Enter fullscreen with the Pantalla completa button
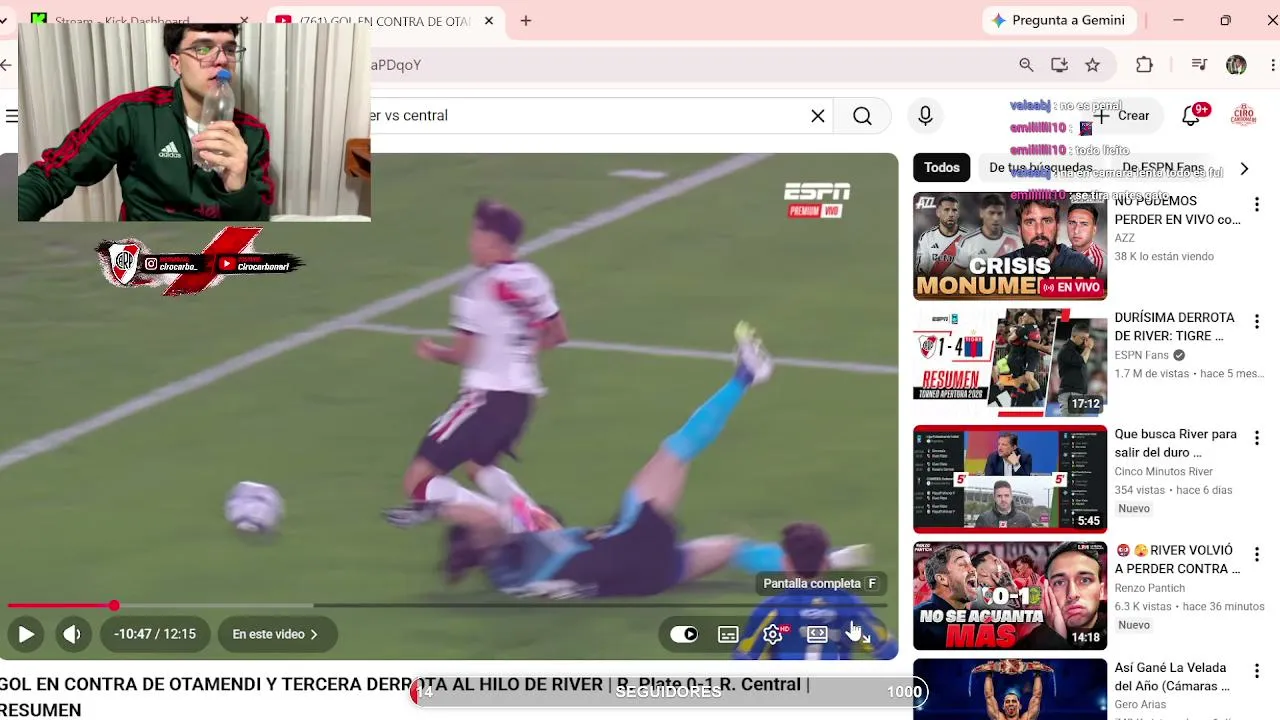The image size is (1280, 720). coord(862,634)
